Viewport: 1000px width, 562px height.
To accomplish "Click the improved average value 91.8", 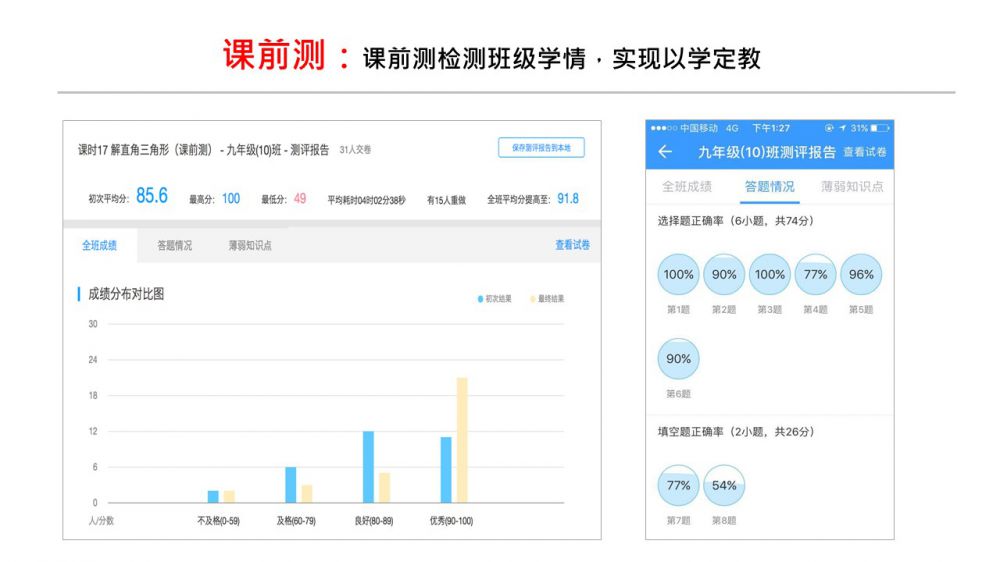I will pyautogui.click(x=568, y=198).
